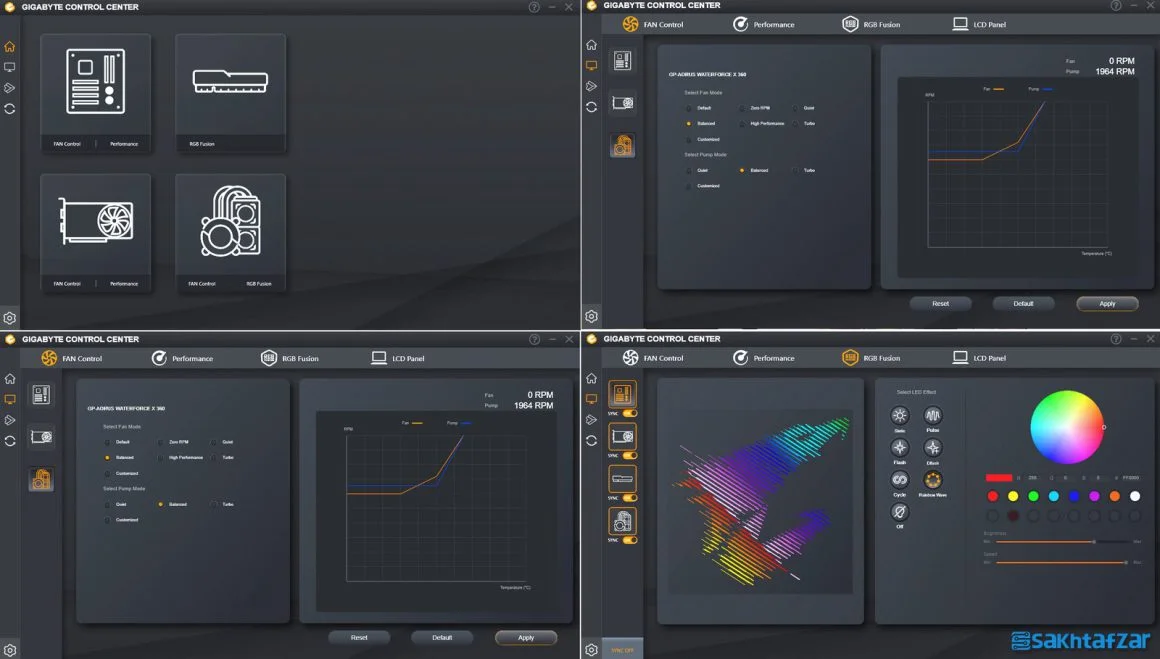Click GP-AORUS WATERFORCE X 360 heading in bottom-left window

[127, 408]
